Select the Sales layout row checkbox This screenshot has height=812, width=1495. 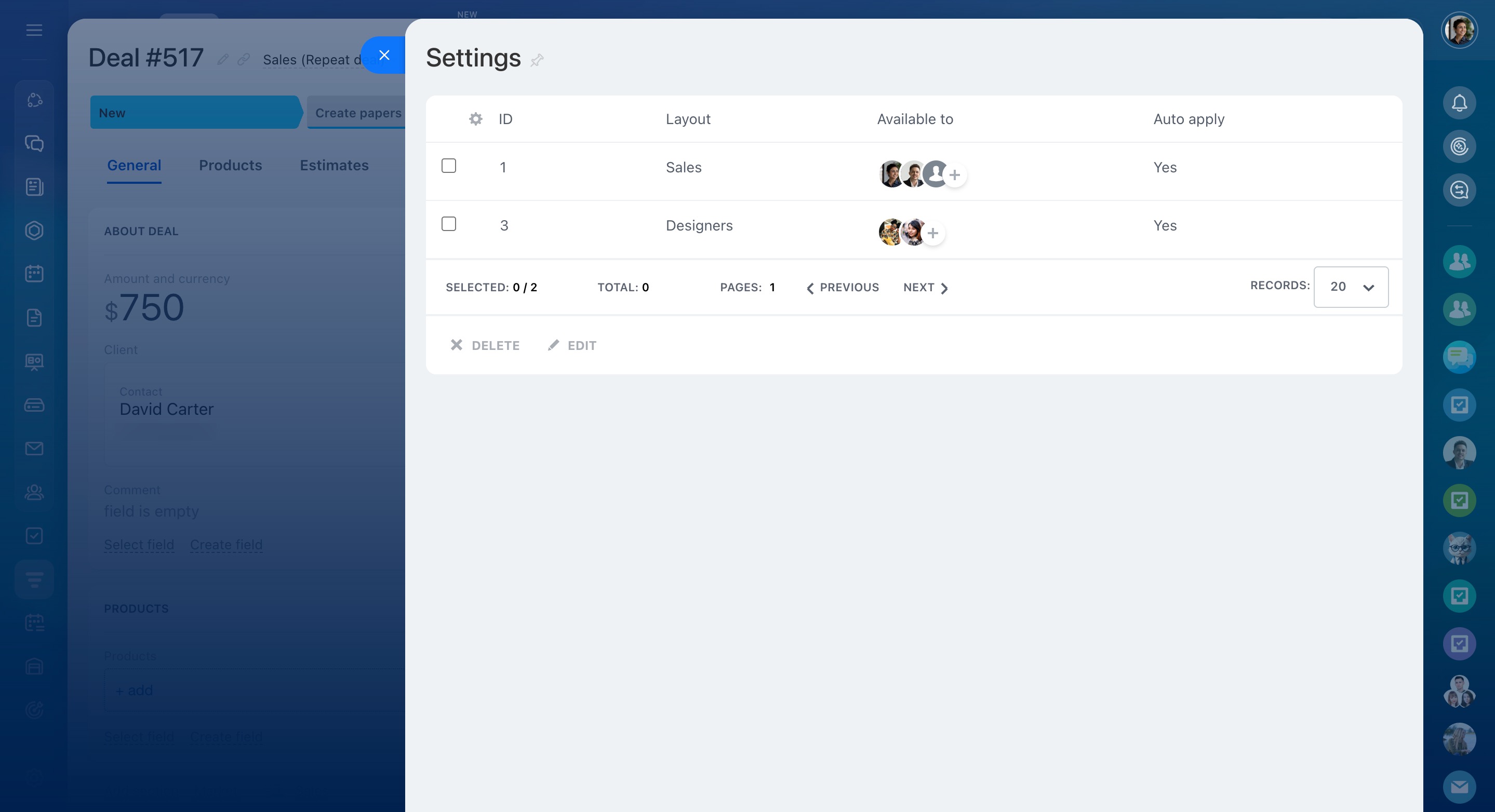pos(449,166)
